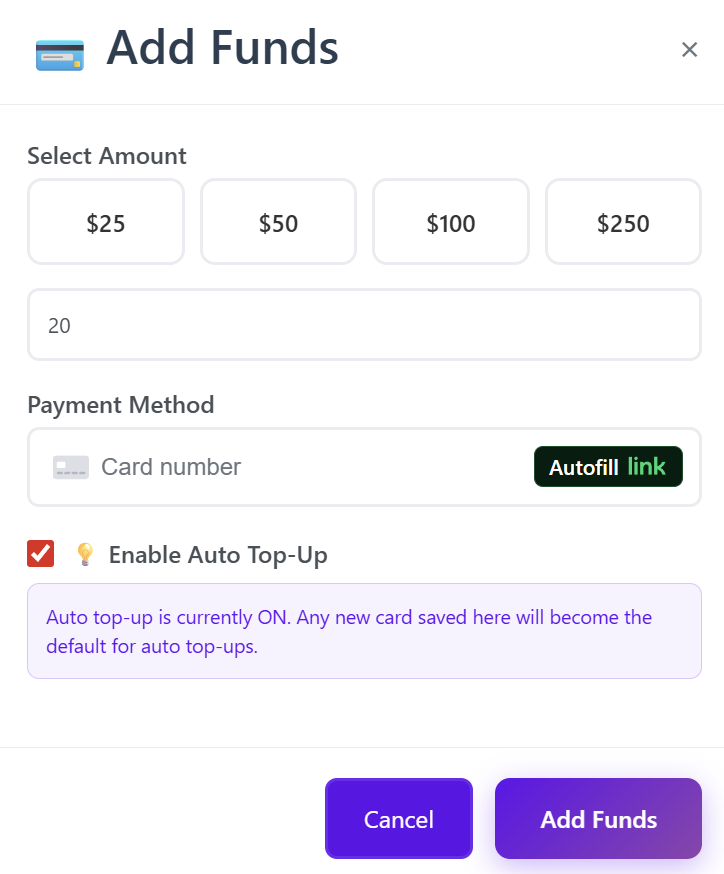Click the lightbulb icon near Auto Top-Up
The width and height of the screenshot is (724, 874).
(85, 554)
